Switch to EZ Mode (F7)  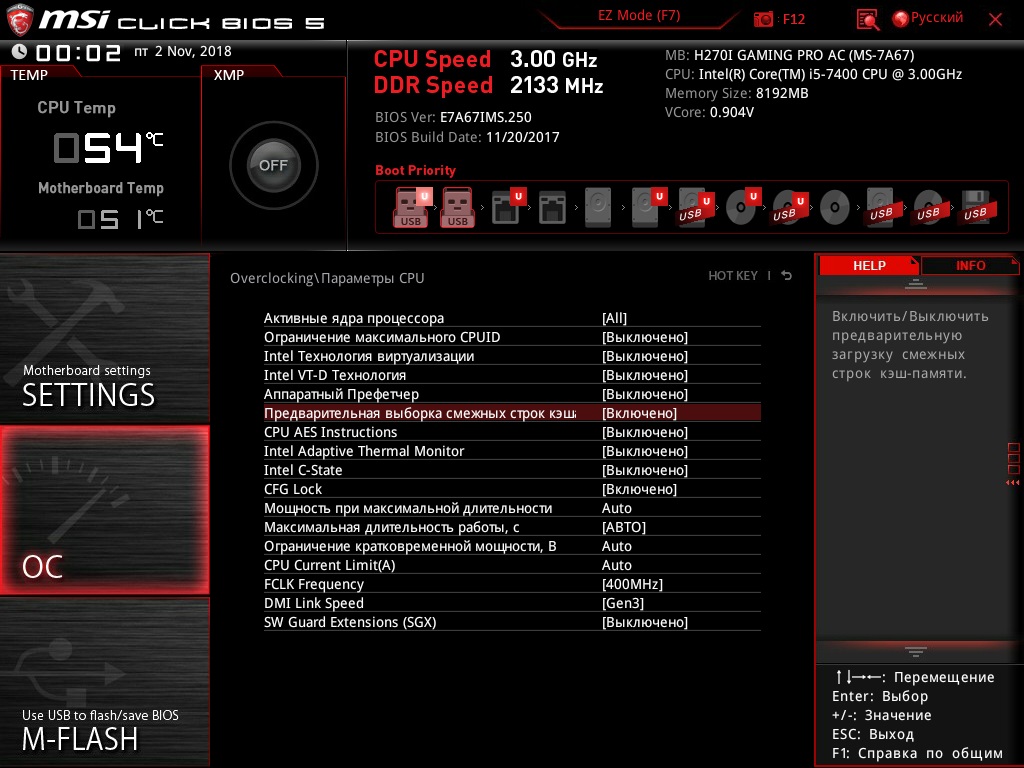tap(639, 16)
